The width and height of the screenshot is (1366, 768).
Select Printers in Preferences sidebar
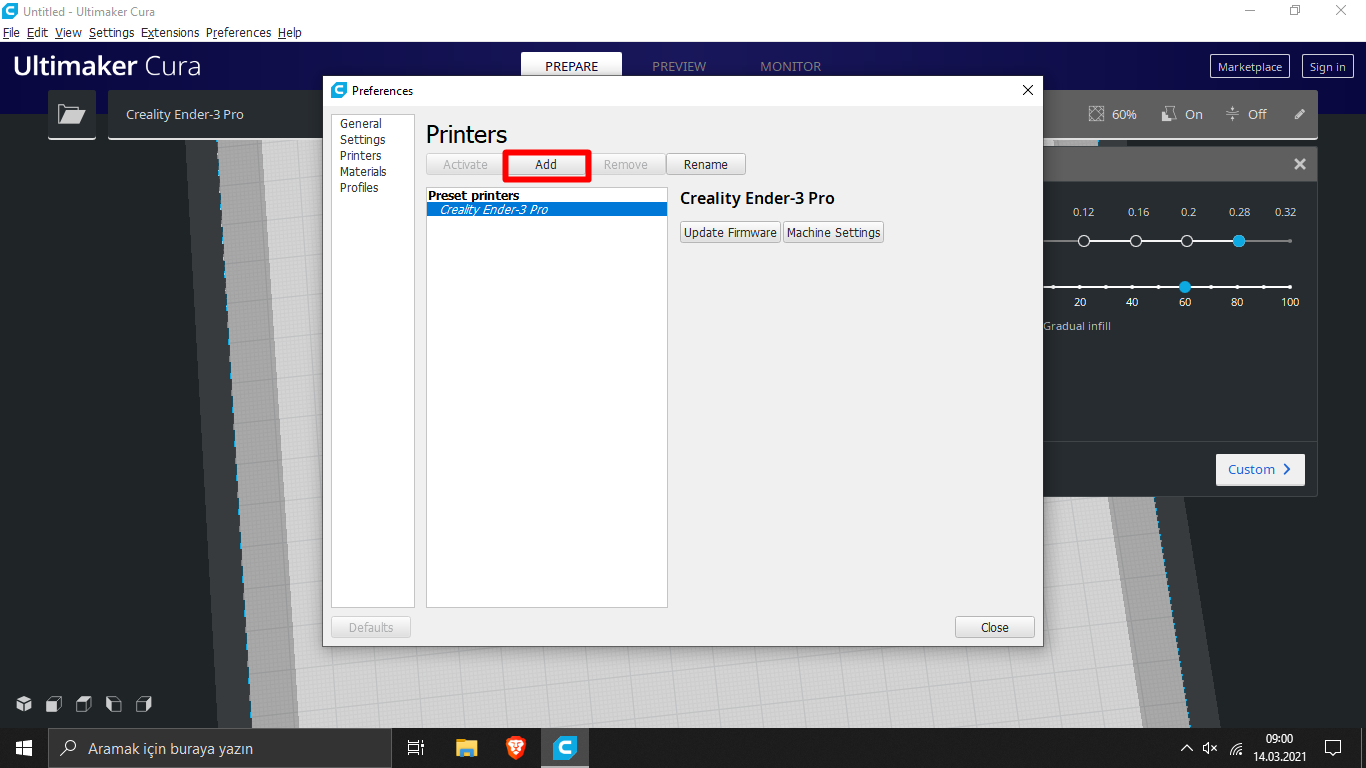(x=360, y=156)
